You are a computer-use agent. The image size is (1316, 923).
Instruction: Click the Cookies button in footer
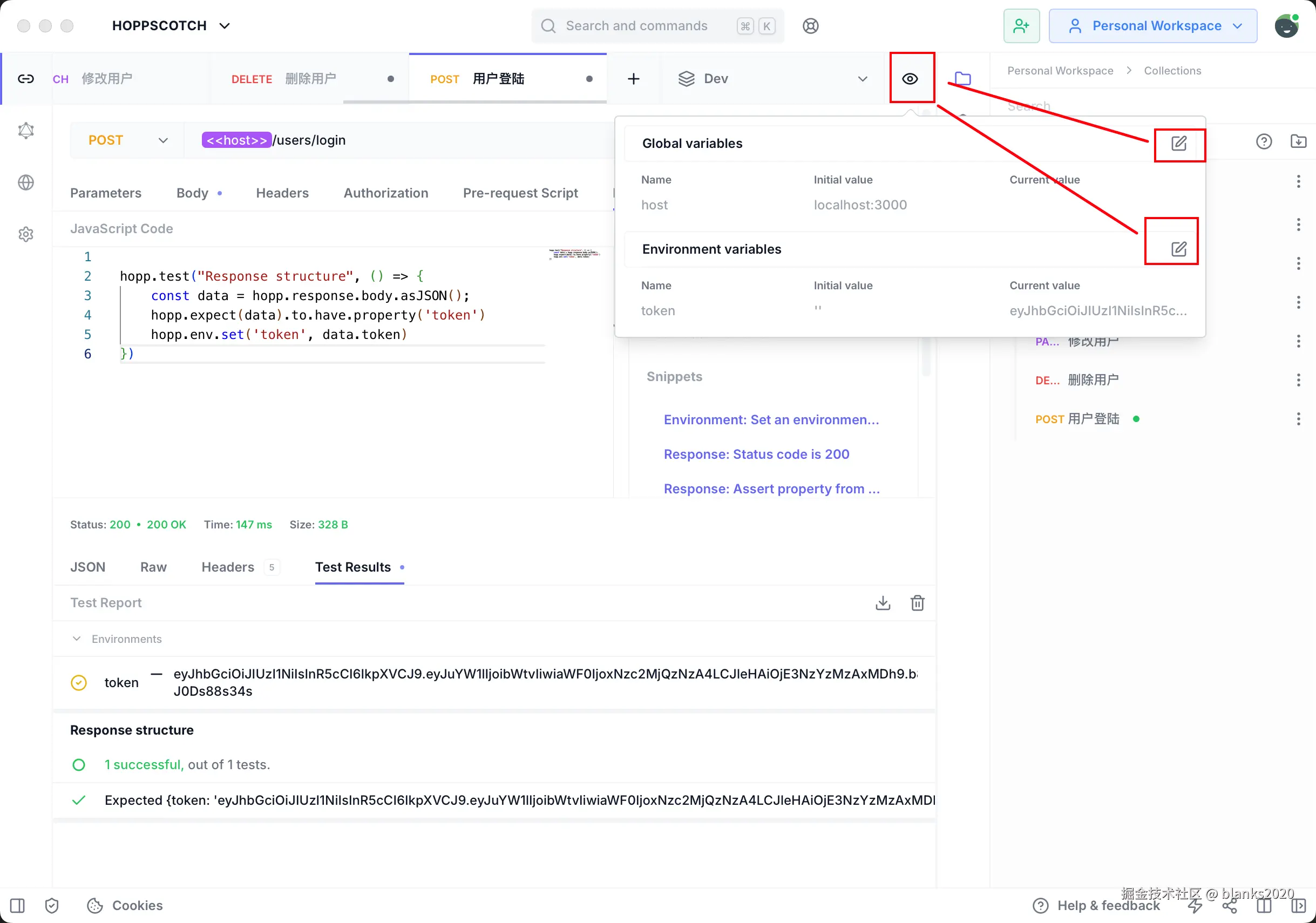click(x=125, y=905)
